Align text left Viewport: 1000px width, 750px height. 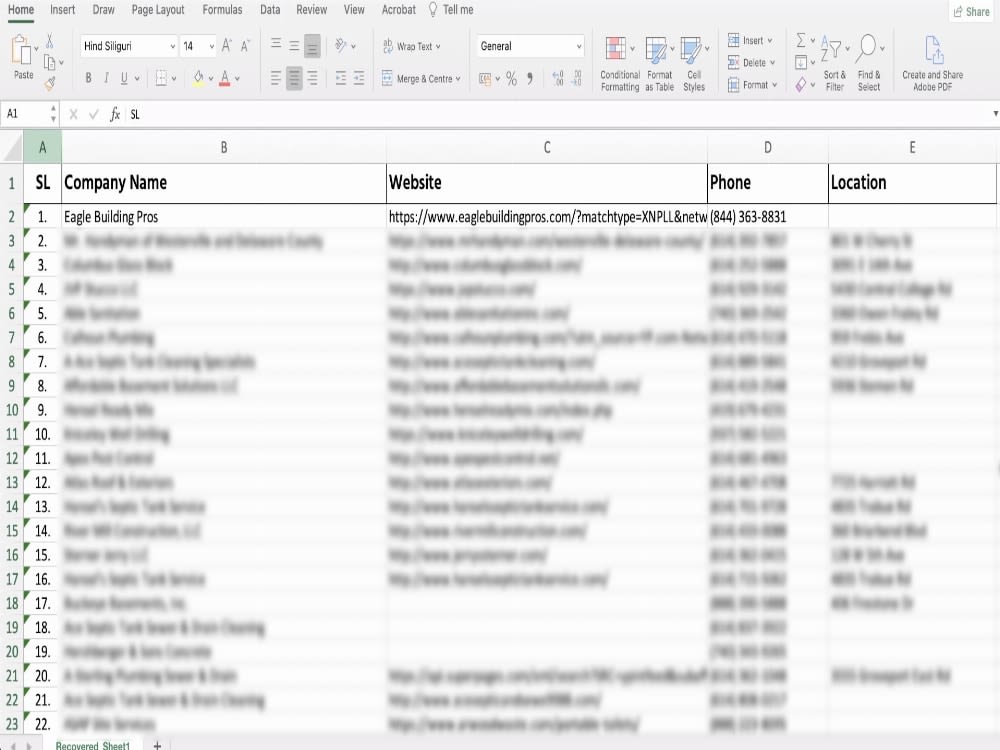pos(276,78)
